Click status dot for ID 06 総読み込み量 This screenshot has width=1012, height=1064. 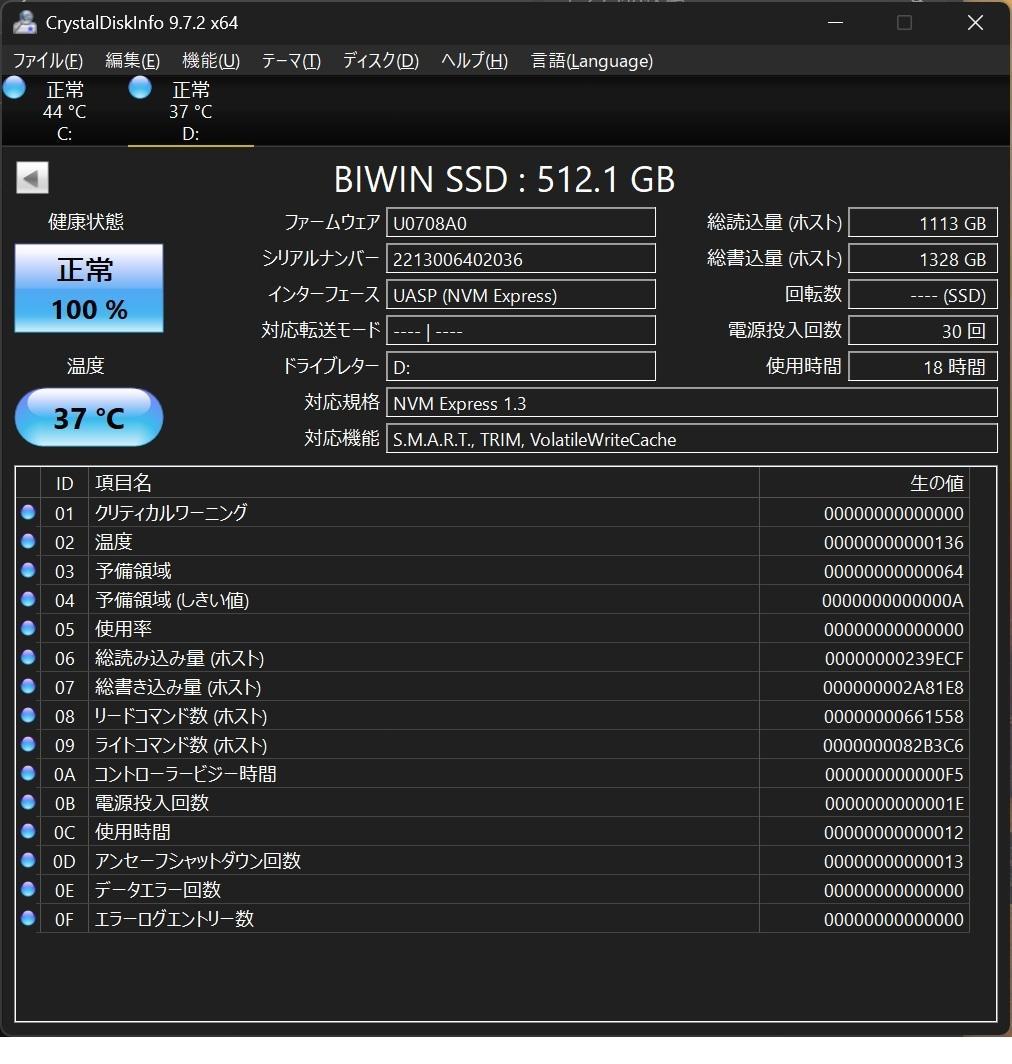point(28,657)
